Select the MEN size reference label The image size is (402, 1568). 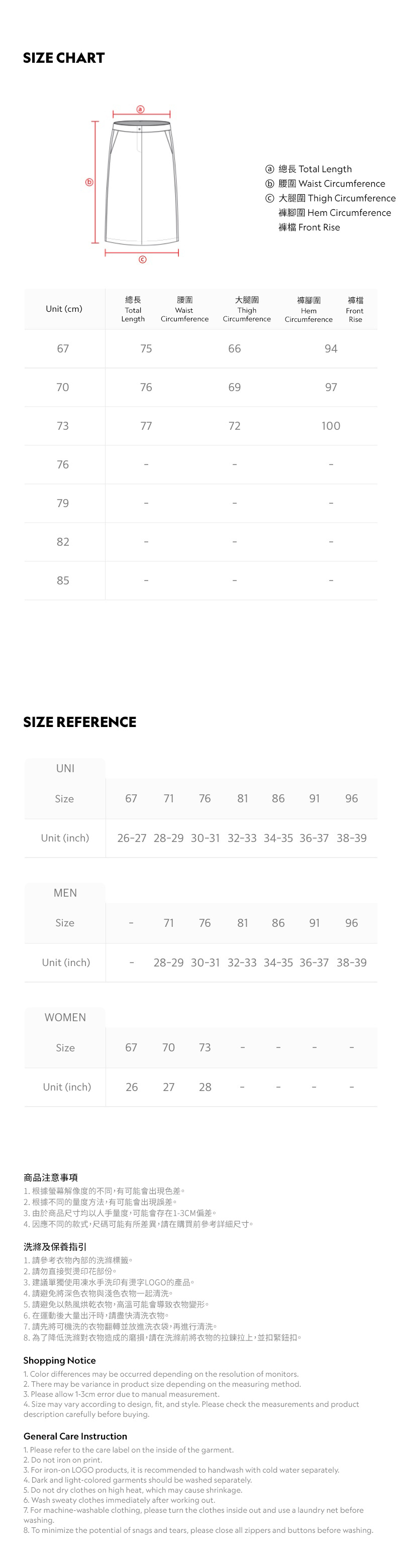click(x=65, y=893)
